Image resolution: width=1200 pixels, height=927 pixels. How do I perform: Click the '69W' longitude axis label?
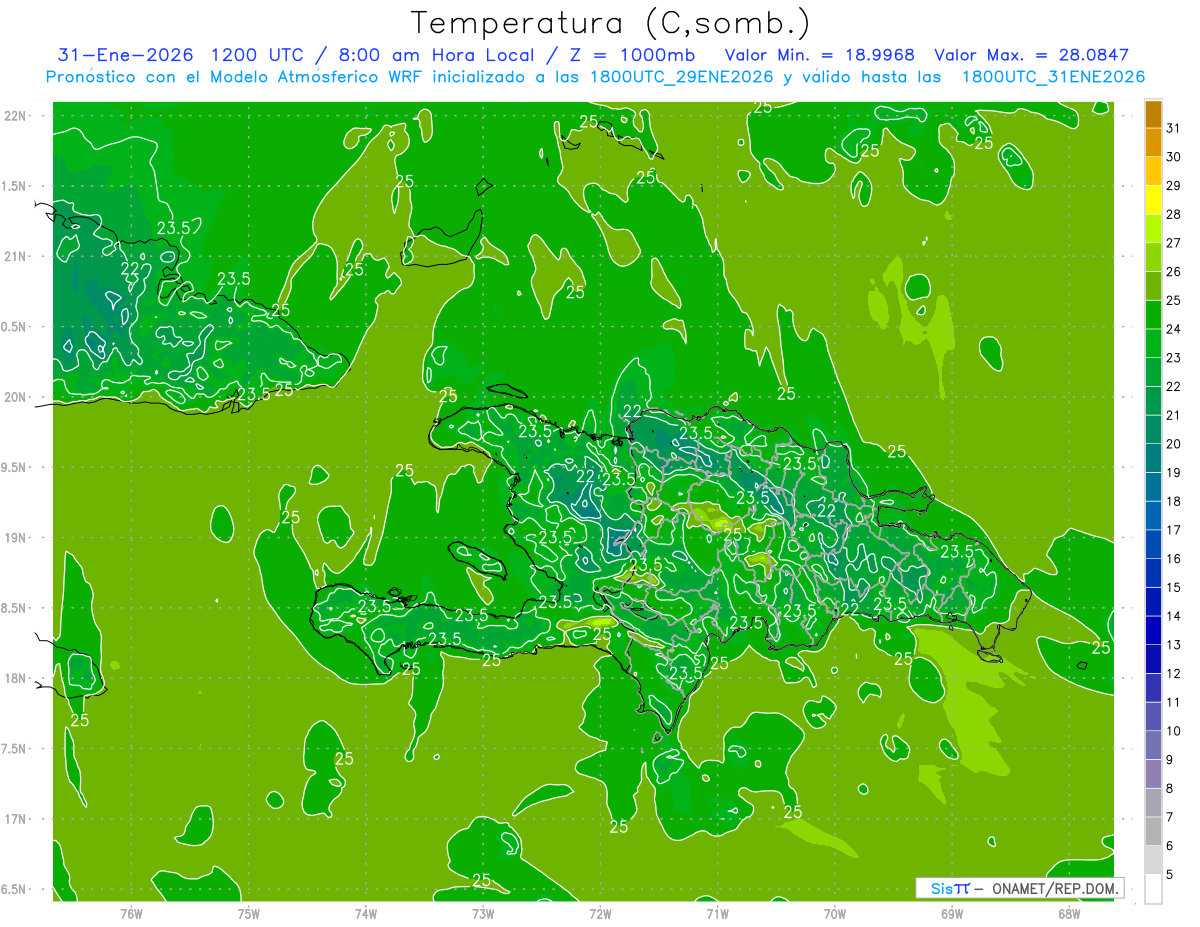tap(952, 913)
